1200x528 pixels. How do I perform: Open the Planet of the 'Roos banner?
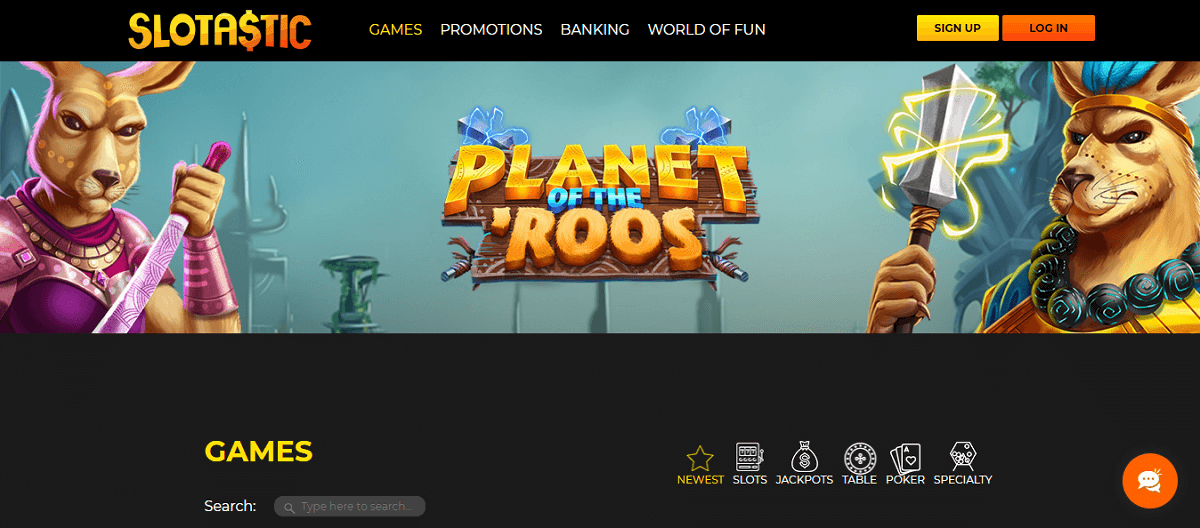point(600,197)
